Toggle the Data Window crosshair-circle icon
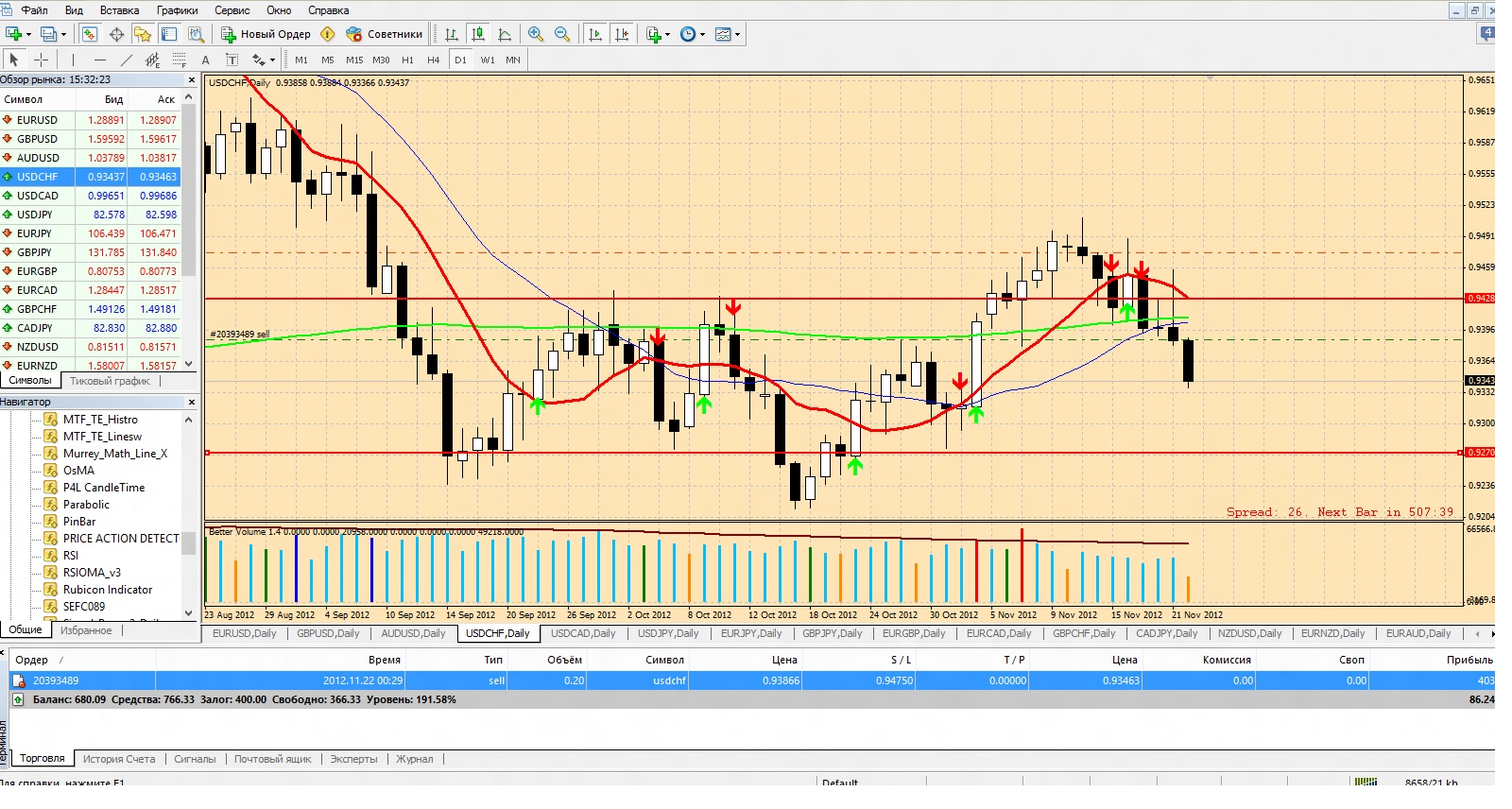 [116, 34]
